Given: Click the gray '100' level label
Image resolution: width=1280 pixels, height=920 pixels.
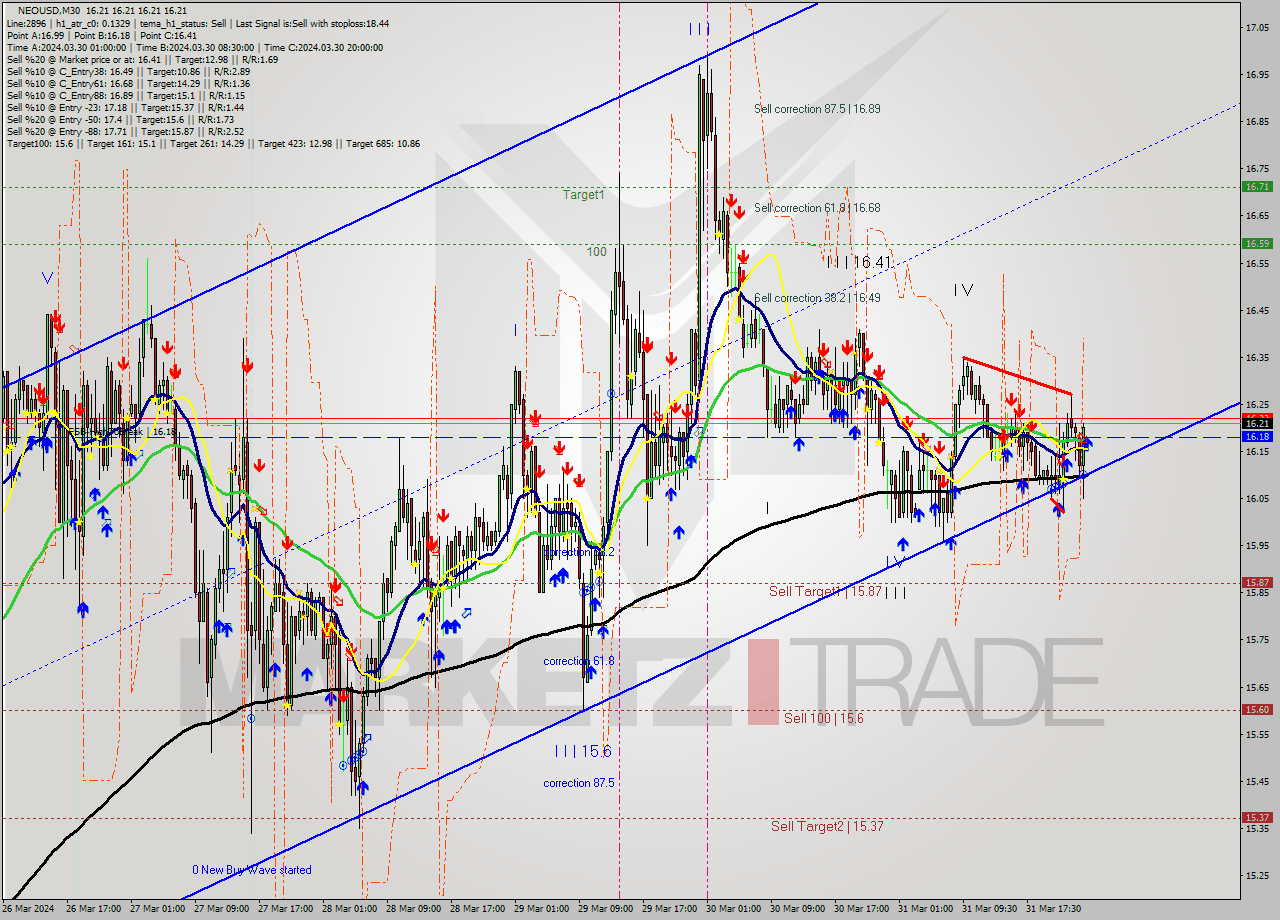Looking at the screenshot, I should [597, 252].
